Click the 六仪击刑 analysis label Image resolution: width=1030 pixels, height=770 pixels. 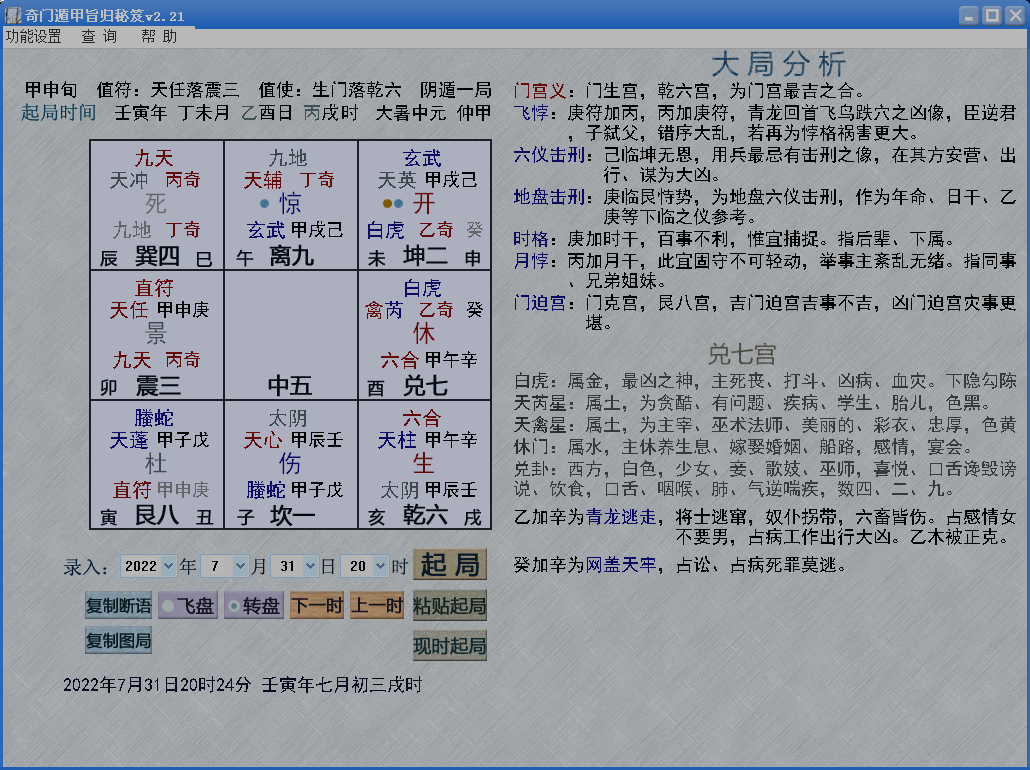tap(549, 156)
